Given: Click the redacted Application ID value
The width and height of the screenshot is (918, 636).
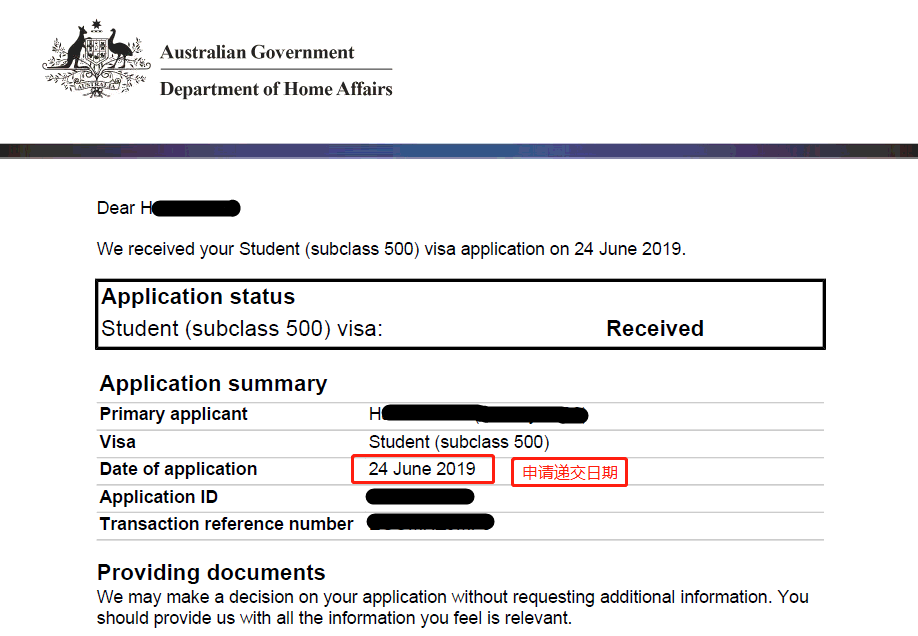Looking at the screenshot, I should click(420, 497).
